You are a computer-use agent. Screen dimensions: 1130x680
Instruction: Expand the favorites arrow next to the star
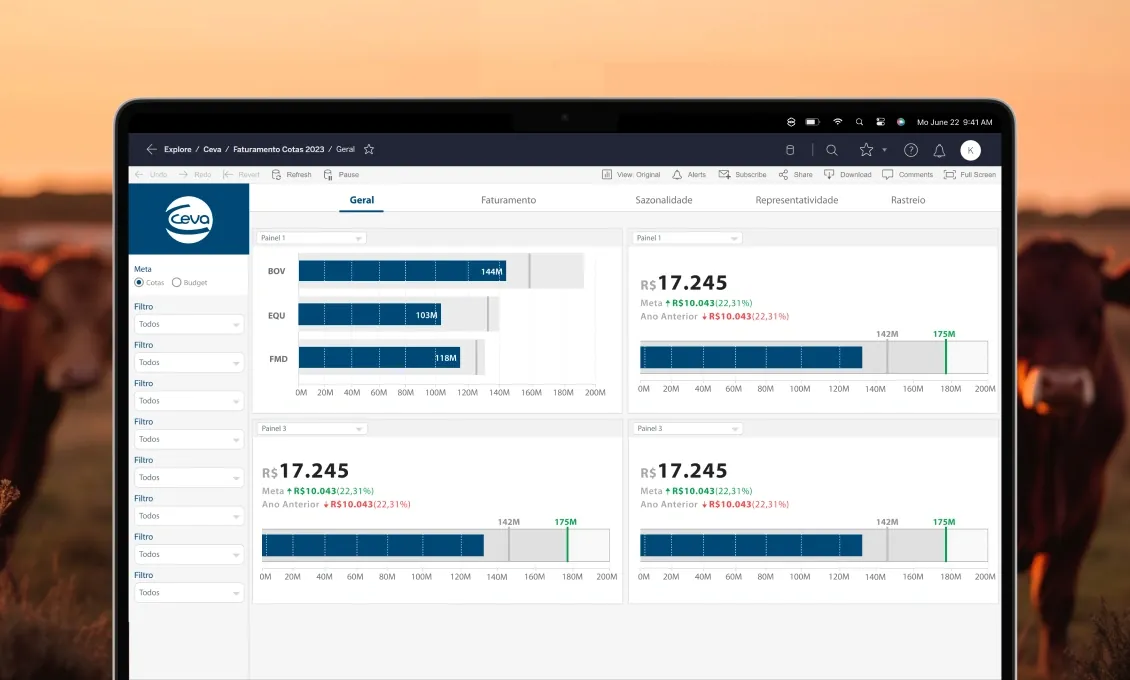coord(884,150)
